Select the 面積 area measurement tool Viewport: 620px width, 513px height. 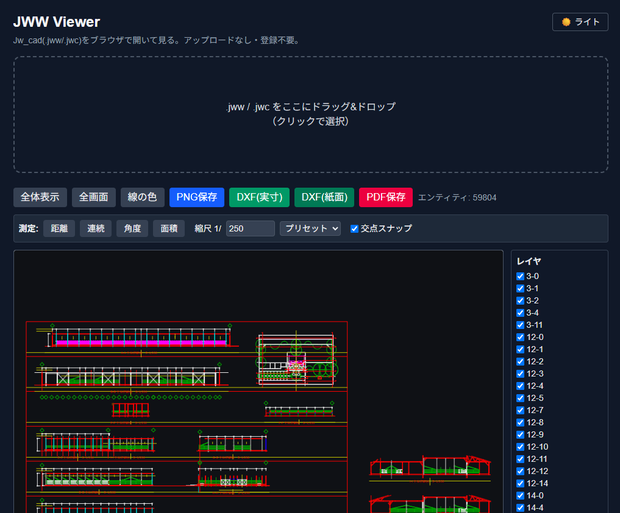point(169,228)
